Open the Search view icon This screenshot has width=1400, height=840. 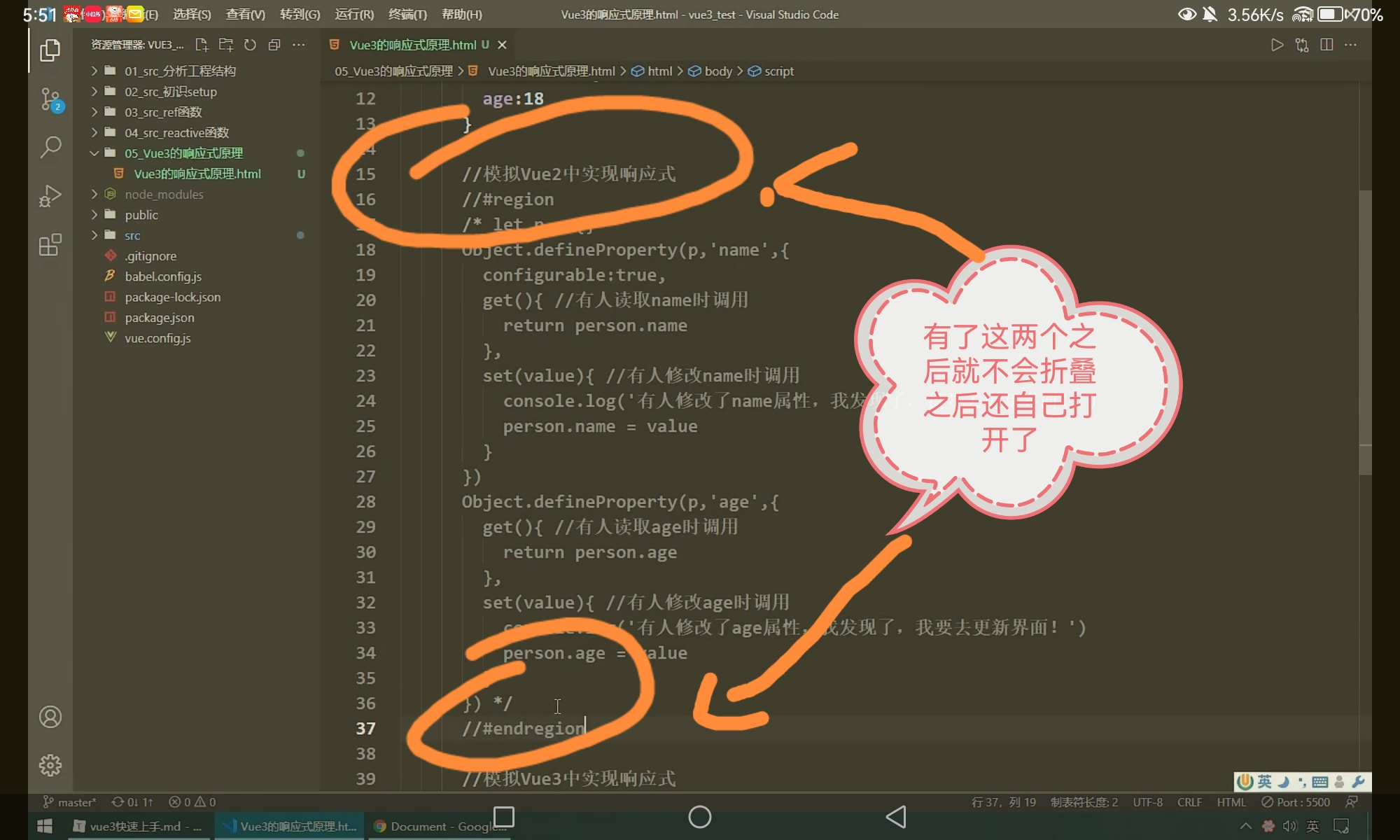(x=50, y=148)
